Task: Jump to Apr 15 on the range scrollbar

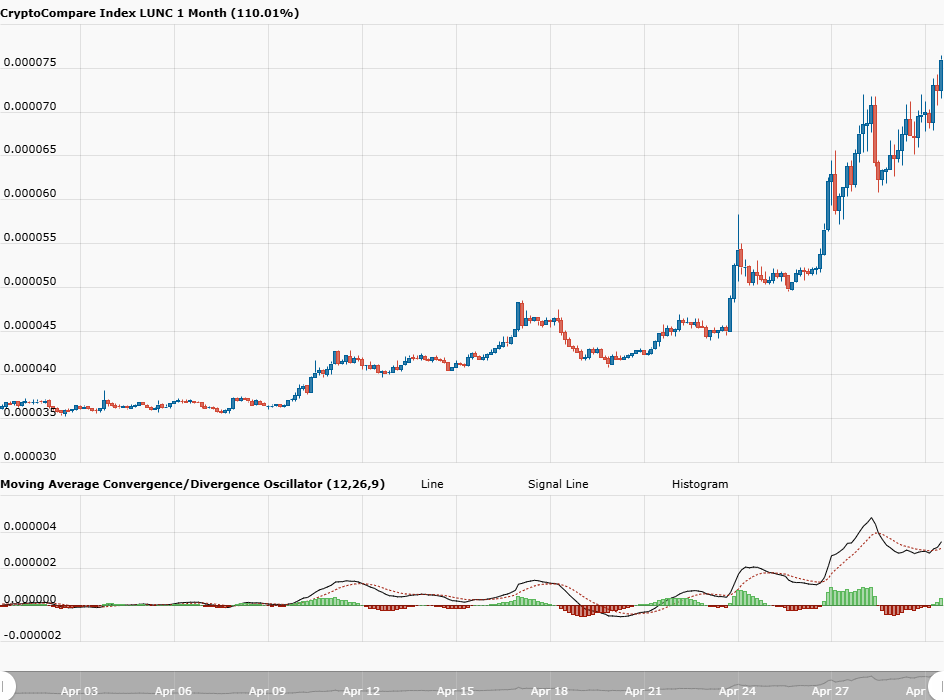Action: [x=455, y=691]
